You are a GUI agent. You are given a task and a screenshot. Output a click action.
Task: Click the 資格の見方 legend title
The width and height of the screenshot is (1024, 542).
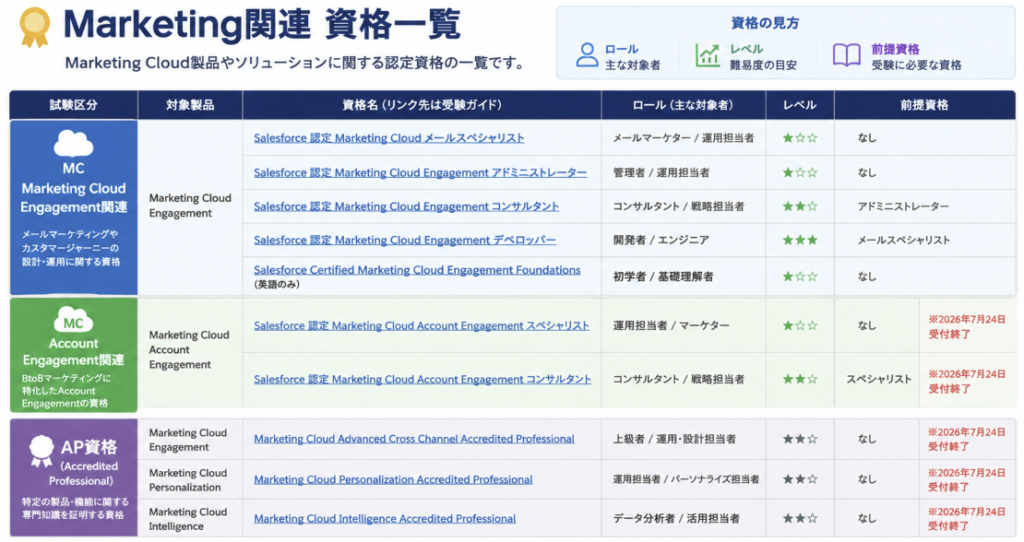point(765,23)
